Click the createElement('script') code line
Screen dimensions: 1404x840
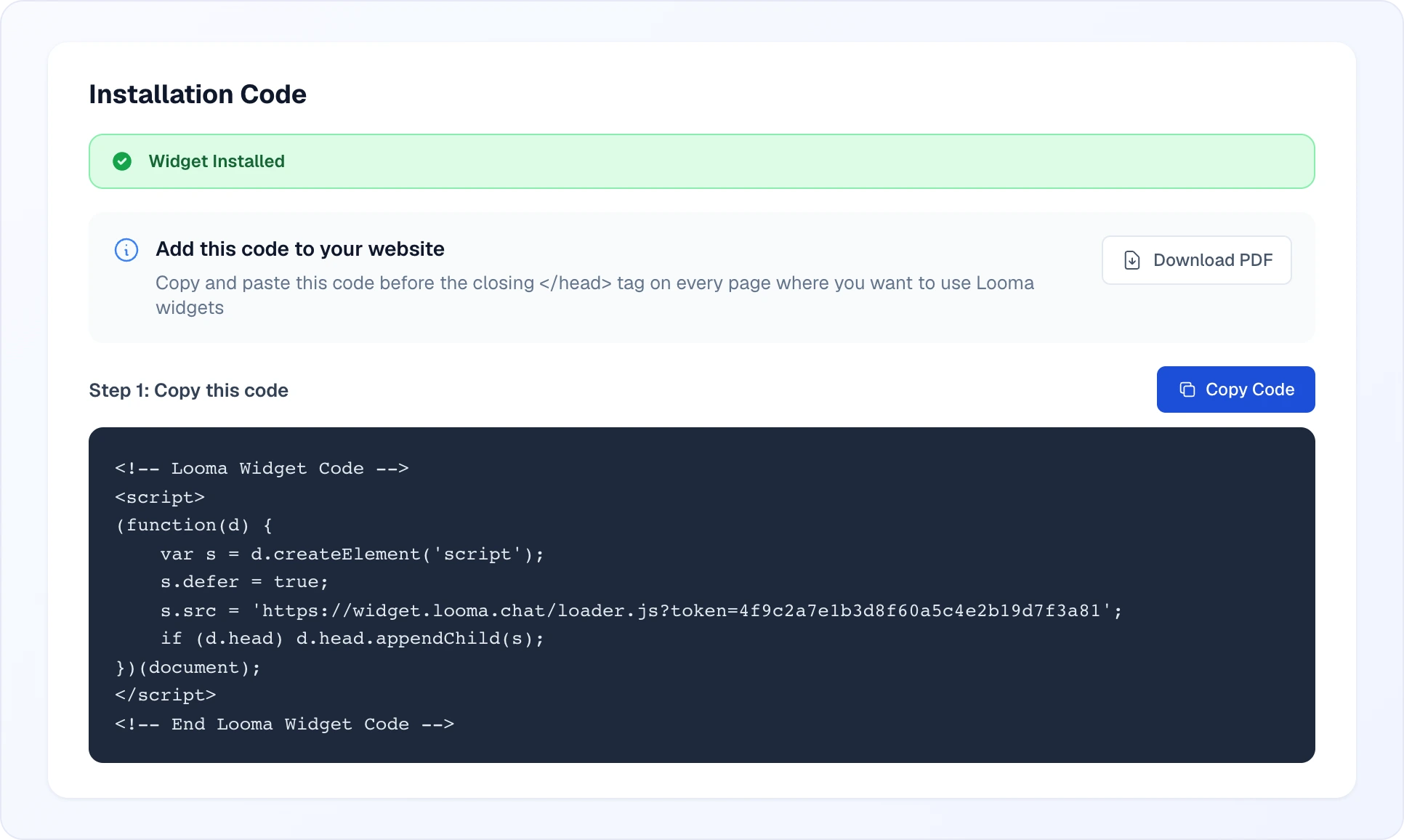click(352, 554)
